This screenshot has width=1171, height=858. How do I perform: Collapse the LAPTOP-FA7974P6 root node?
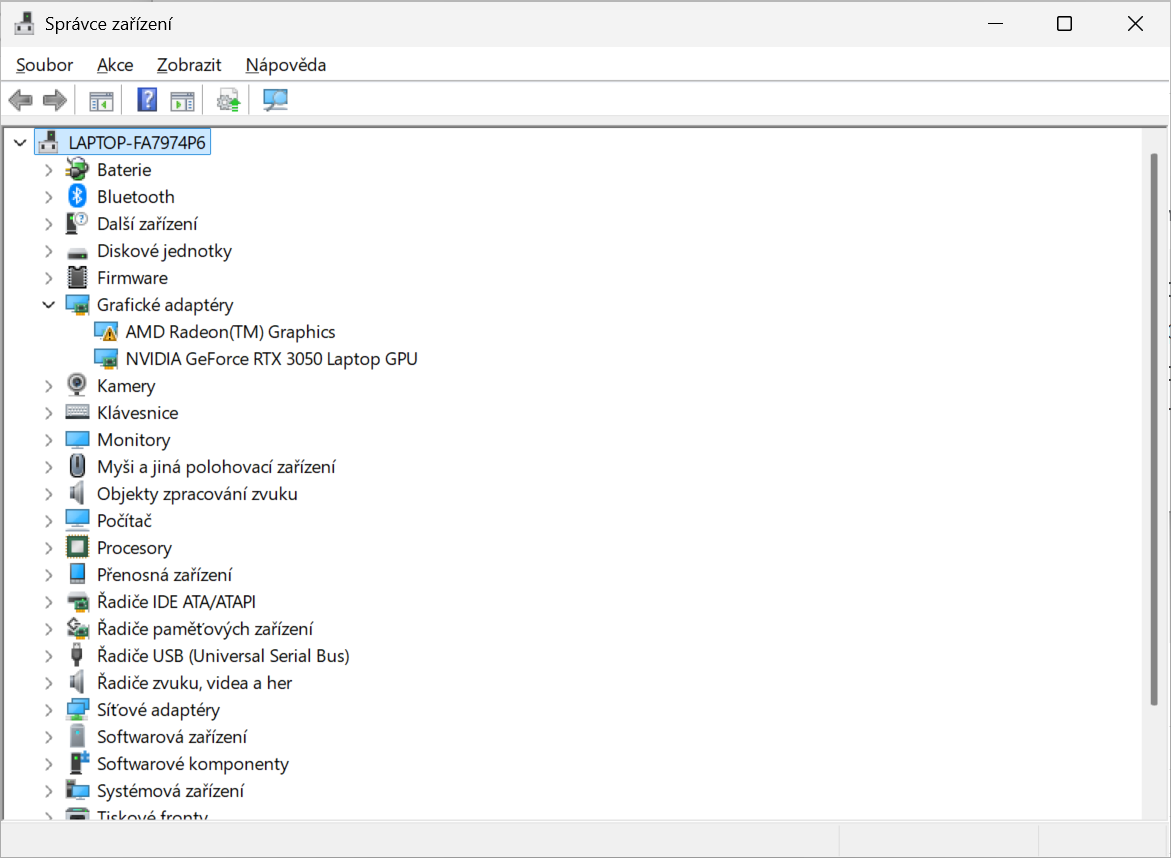coord(20,142)
